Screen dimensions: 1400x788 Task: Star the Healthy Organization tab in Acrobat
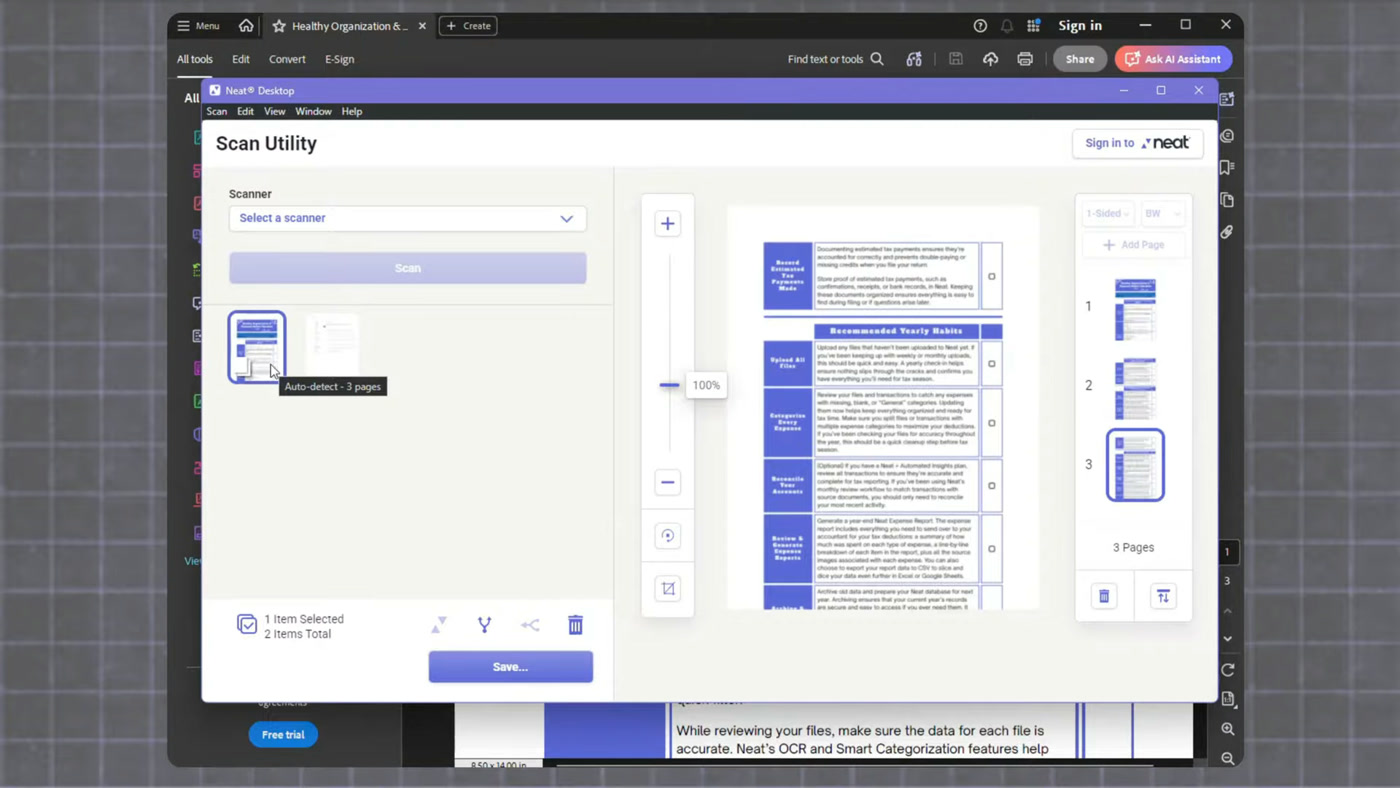tap(279, 26)
